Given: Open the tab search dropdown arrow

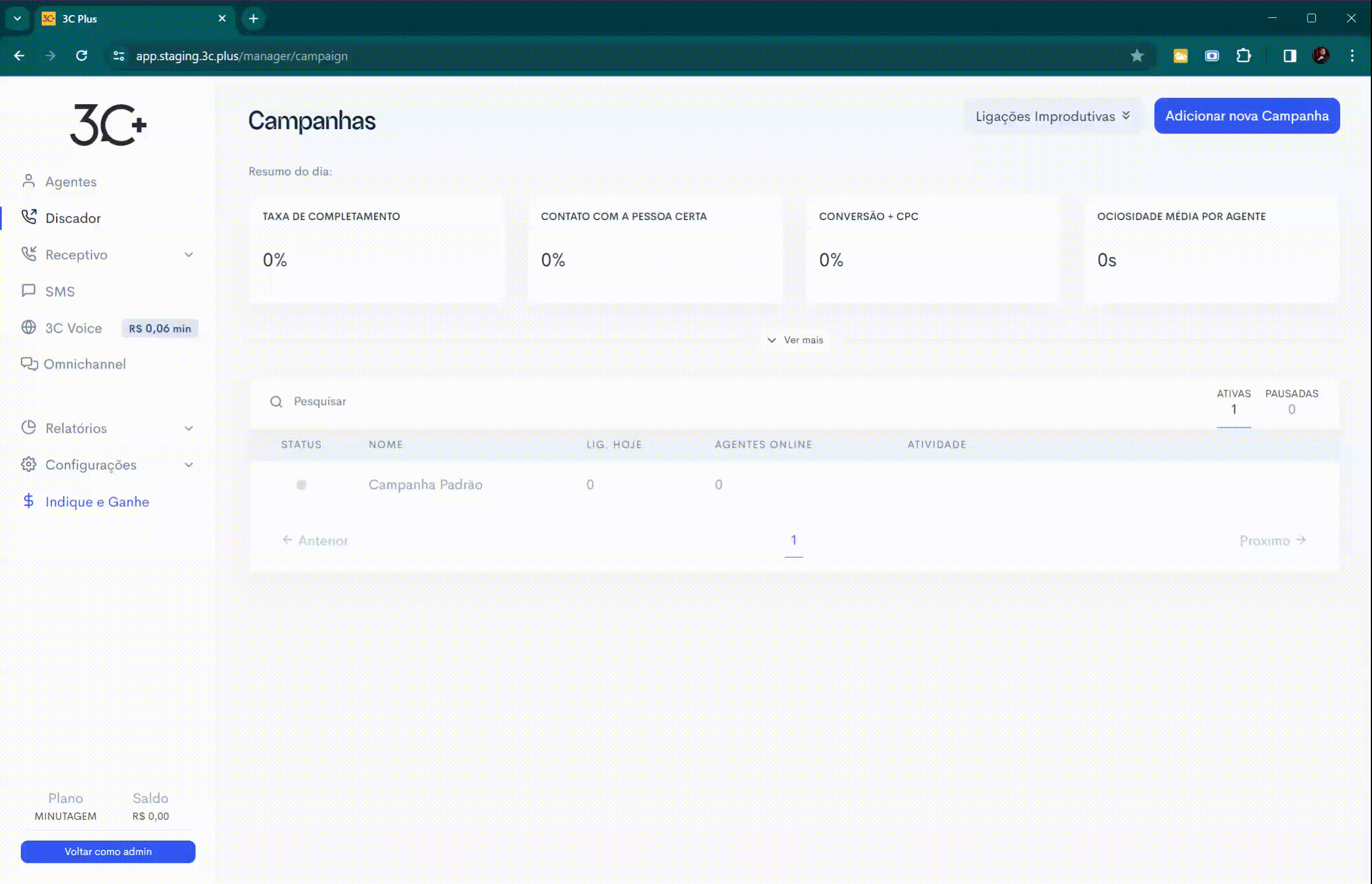Looking at the screenshot, I should click(17, 19).
